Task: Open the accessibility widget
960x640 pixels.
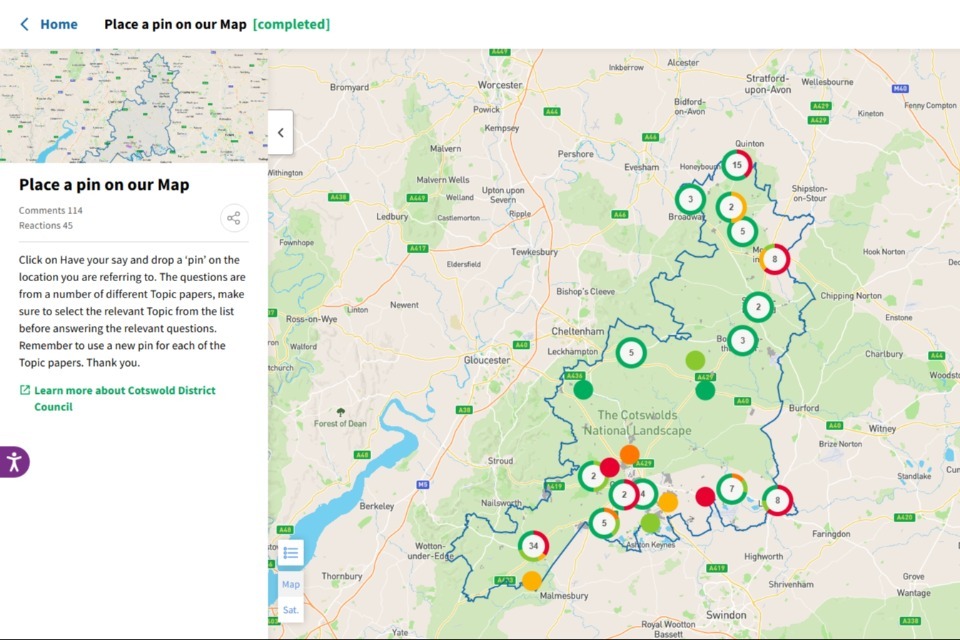Action: pyautogui.click(x=14, y=461)
